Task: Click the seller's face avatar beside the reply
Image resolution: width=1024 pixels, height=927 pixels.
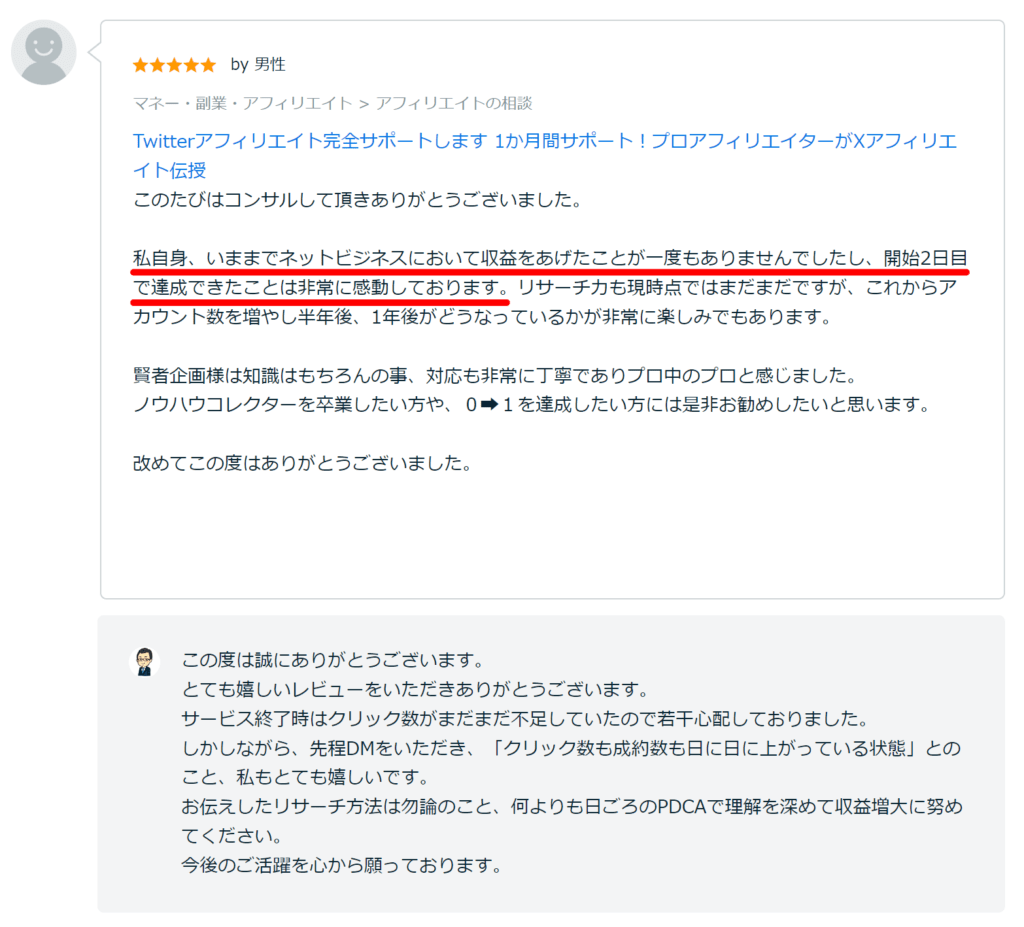Action: click(x=146, y=660)
